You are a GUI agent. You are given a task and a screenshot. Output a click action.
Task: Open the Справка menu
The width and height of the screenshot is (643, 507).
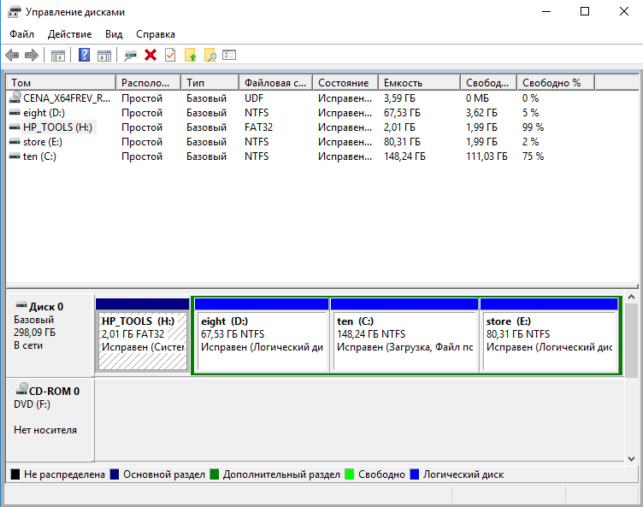155,34
